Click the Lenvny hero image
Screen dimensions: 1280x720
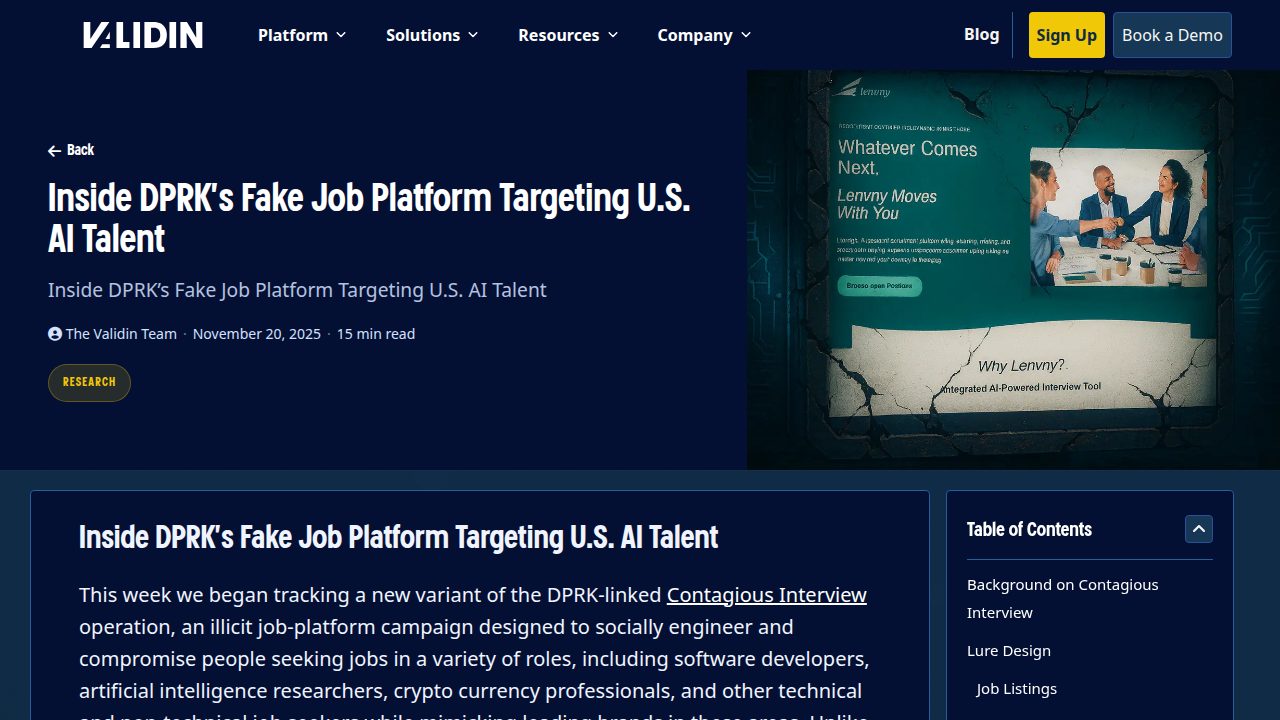tap(1013, 270)
